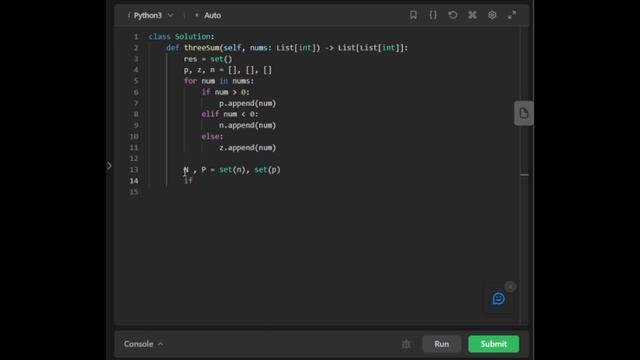Open editor settings gear icon

tap(492, 15)
